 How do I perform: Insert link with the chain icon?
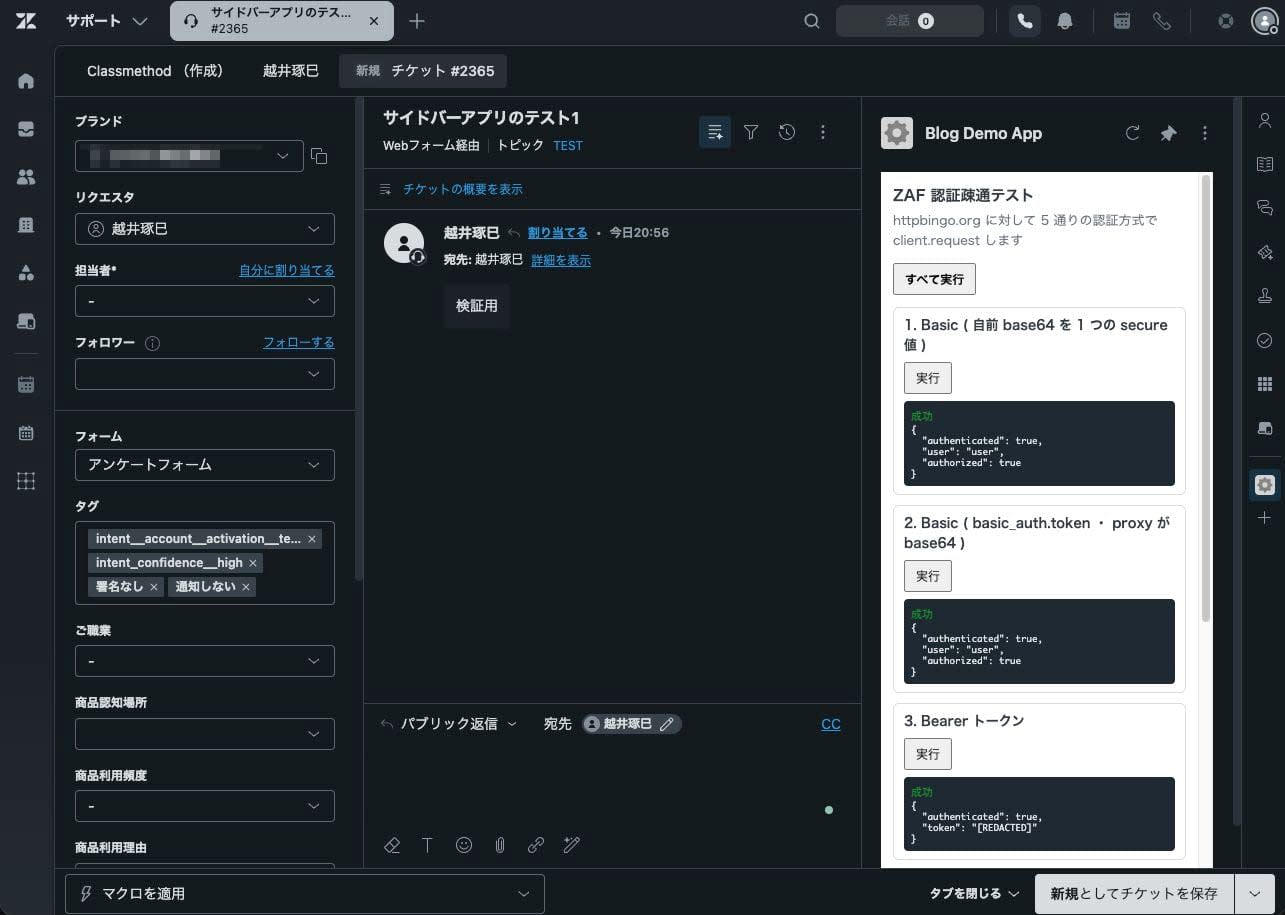pyautogui.click(x=536, y=845)
